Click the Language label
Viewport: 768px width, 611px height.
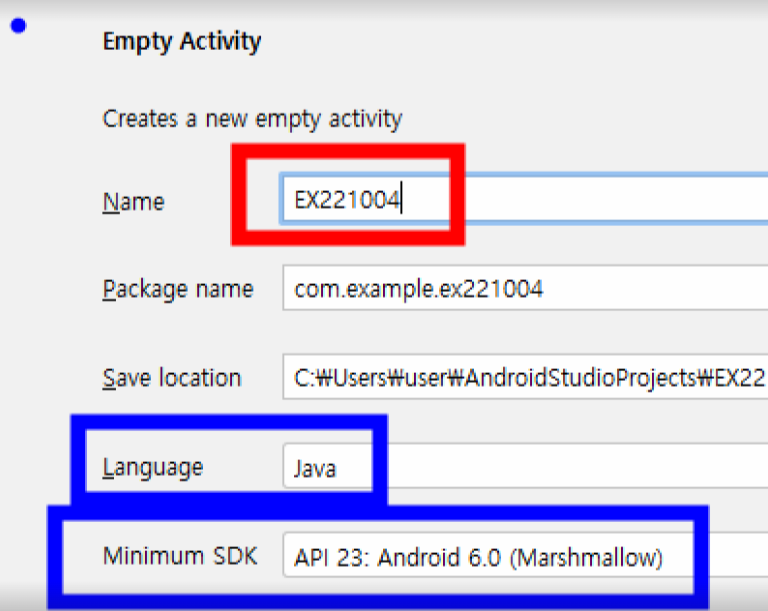(152, 467)
